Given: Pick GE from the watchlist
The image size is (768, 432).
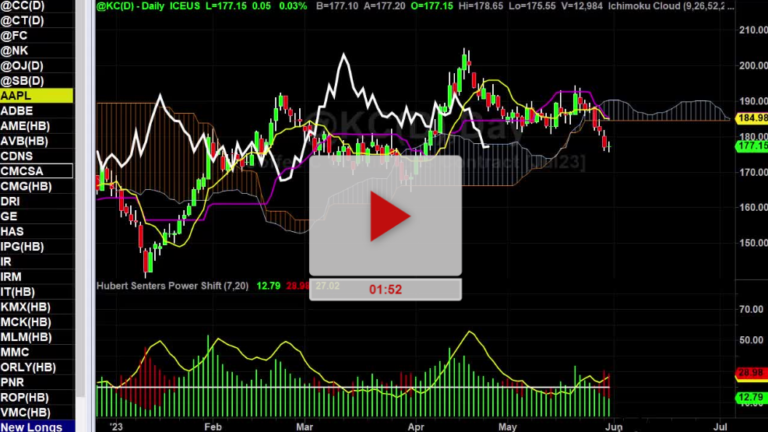Looking at the screenshot, I should pyautogui.click(x=36, y=216).
